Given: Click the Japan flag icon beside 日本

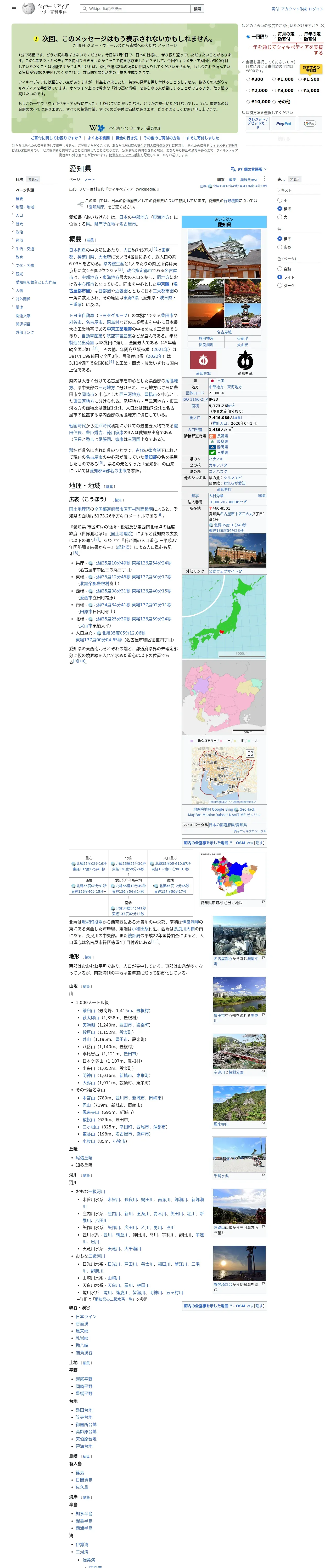Looking at the screenshot, I should 212,381.
